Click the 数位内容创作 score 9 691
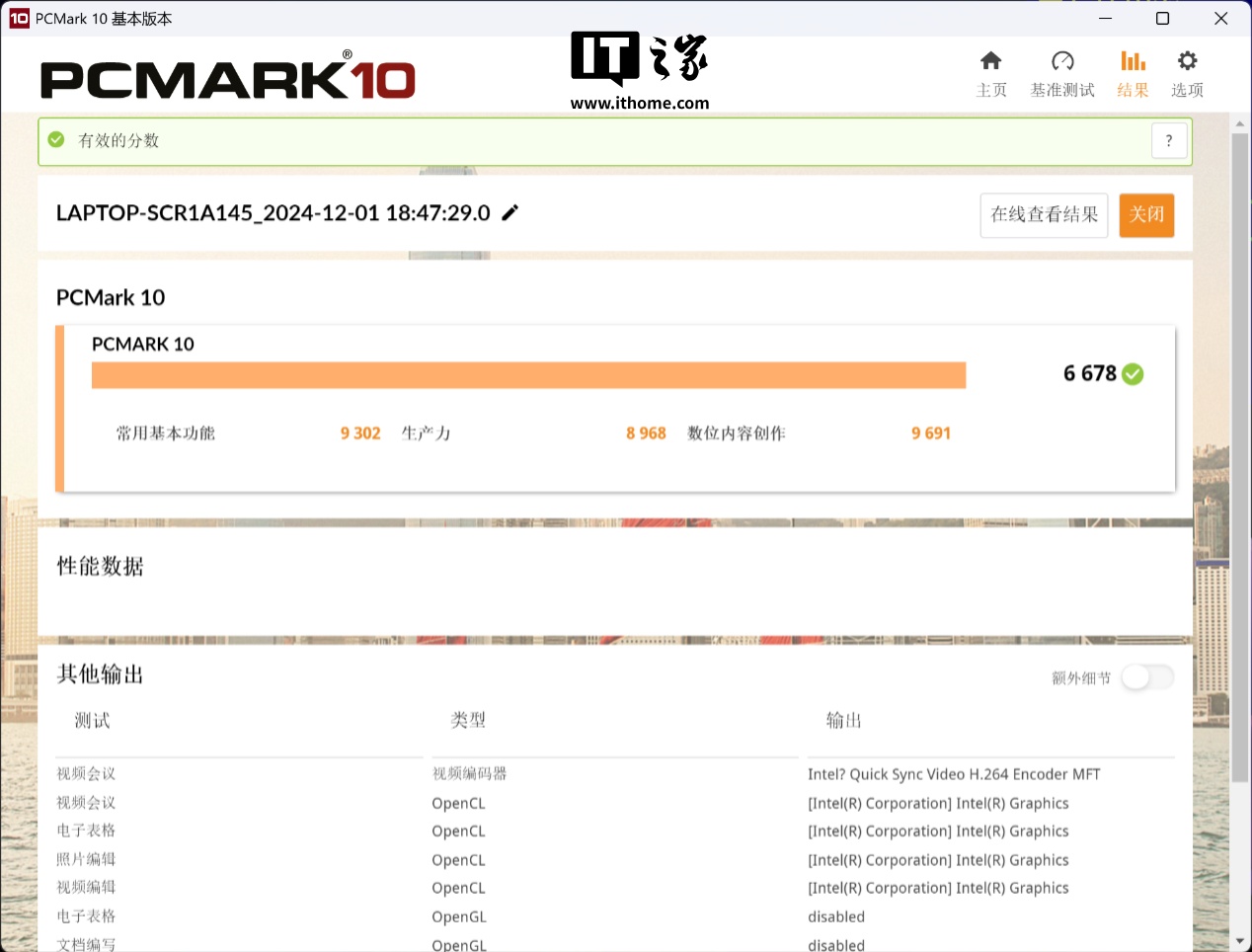This screenshot has height=952, width=1252. [931, 434]
